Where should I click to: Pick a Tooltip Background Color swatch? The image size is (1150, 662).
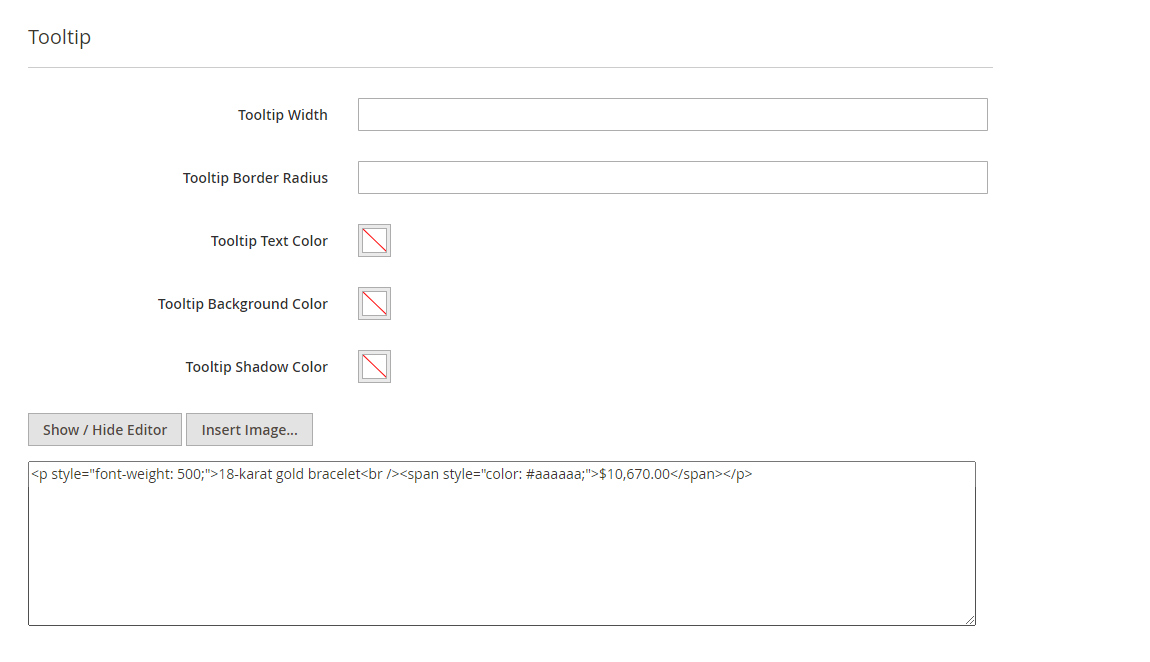(374, 304)
